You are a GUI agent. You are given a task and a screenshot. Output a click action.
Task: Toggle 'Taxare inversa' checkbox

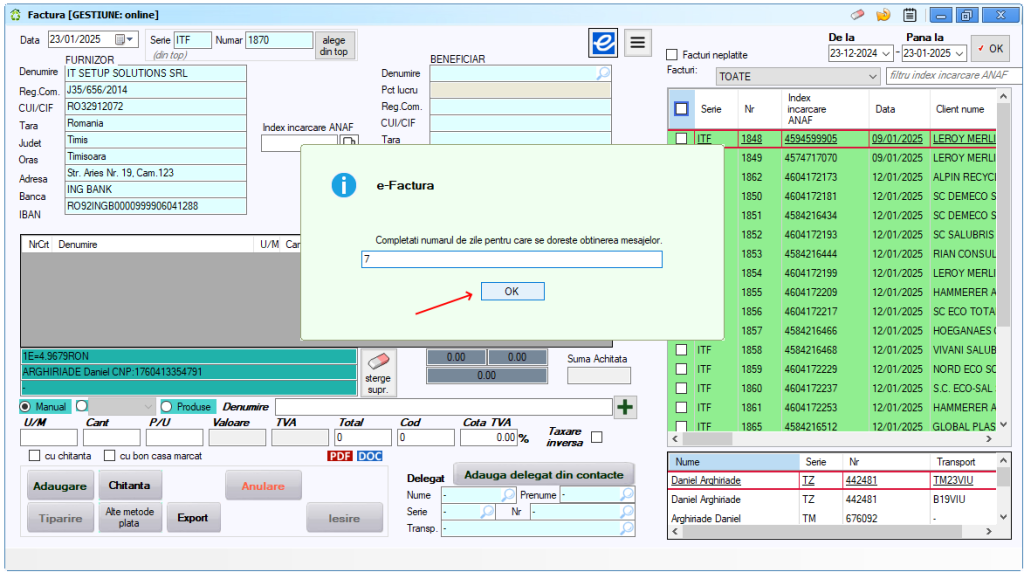(596, 437)
